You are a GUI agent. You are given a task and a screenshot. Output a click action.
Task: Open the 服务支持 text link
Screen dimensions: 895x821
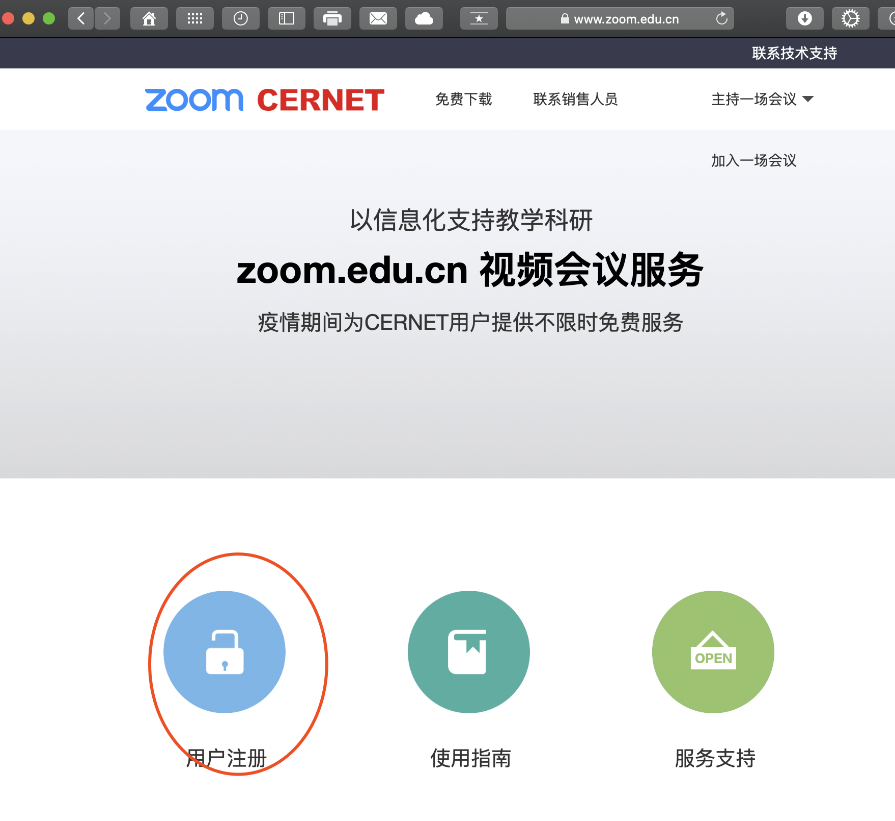pyautogui.click(x=715, y=758)
